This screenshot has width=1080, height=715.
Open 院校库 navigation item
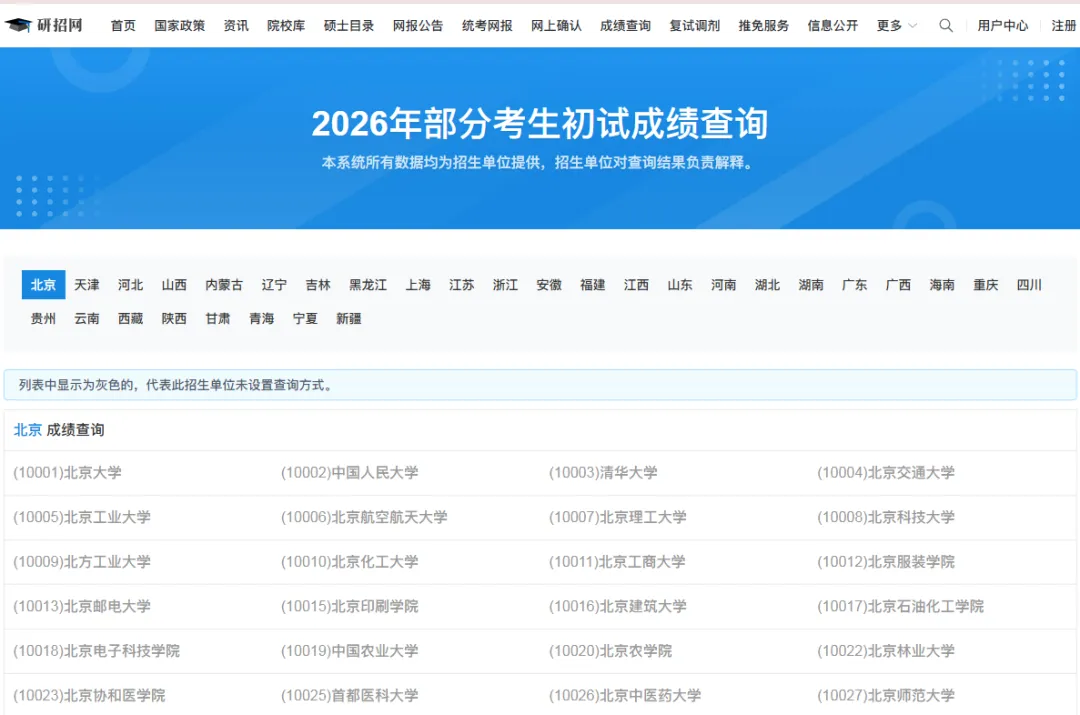[286, 25]
